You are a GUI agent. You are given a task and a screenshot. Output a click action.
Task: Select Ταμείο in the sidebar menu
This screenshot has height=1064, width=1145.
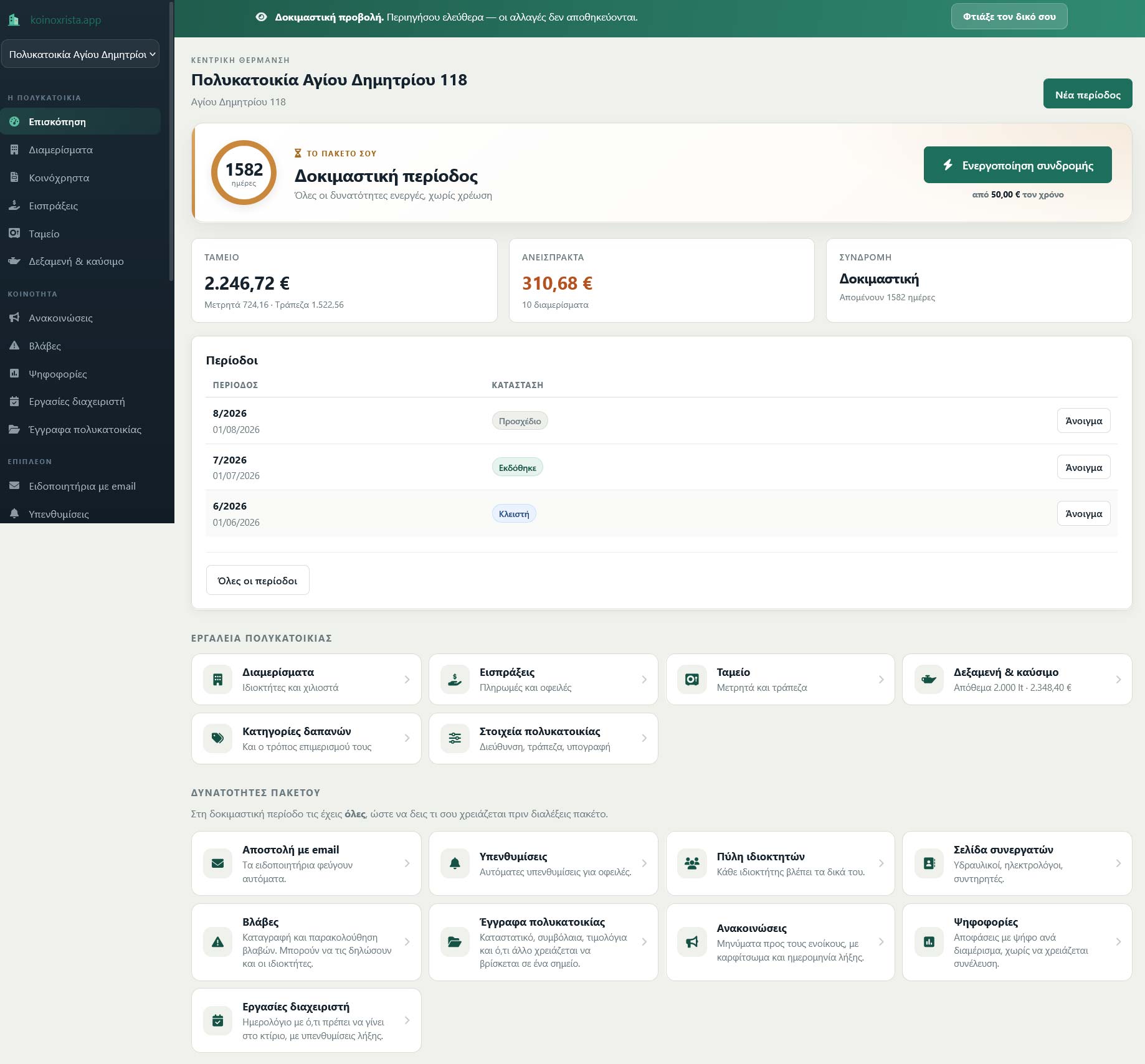click(80, 234)
